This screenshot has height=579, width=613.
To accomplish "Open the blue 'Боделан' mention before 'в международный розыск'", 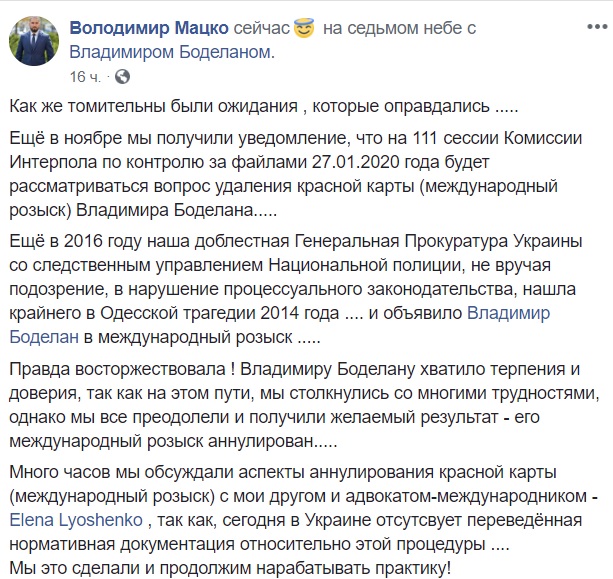I will pos(44,337).
